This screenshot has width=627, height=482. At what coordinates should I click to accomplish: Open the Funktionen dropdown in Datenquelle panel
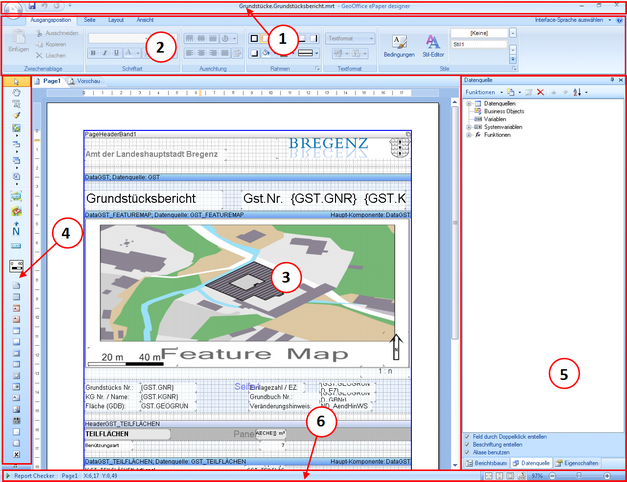(x=486, y=91)
